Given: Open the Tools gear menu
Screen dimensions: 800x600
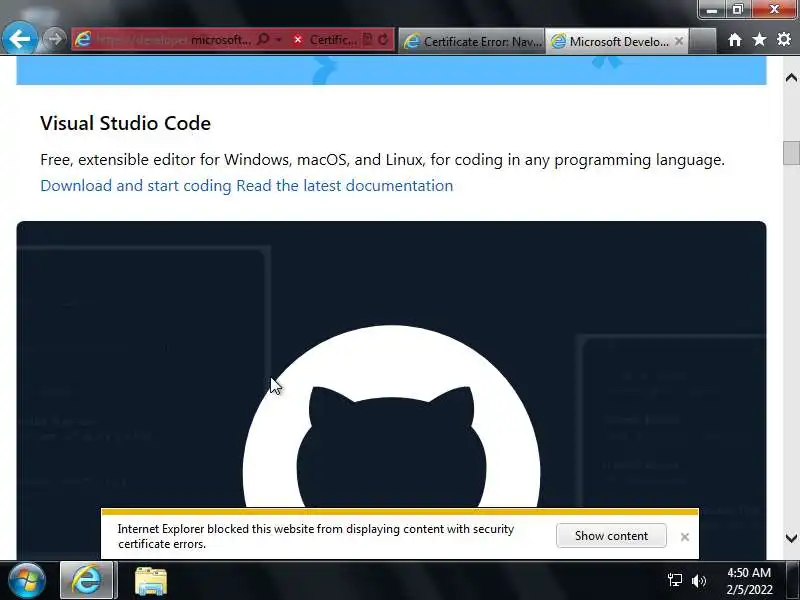Looking at the screenshot, I should pyautogui.click(x=784, y=39).
